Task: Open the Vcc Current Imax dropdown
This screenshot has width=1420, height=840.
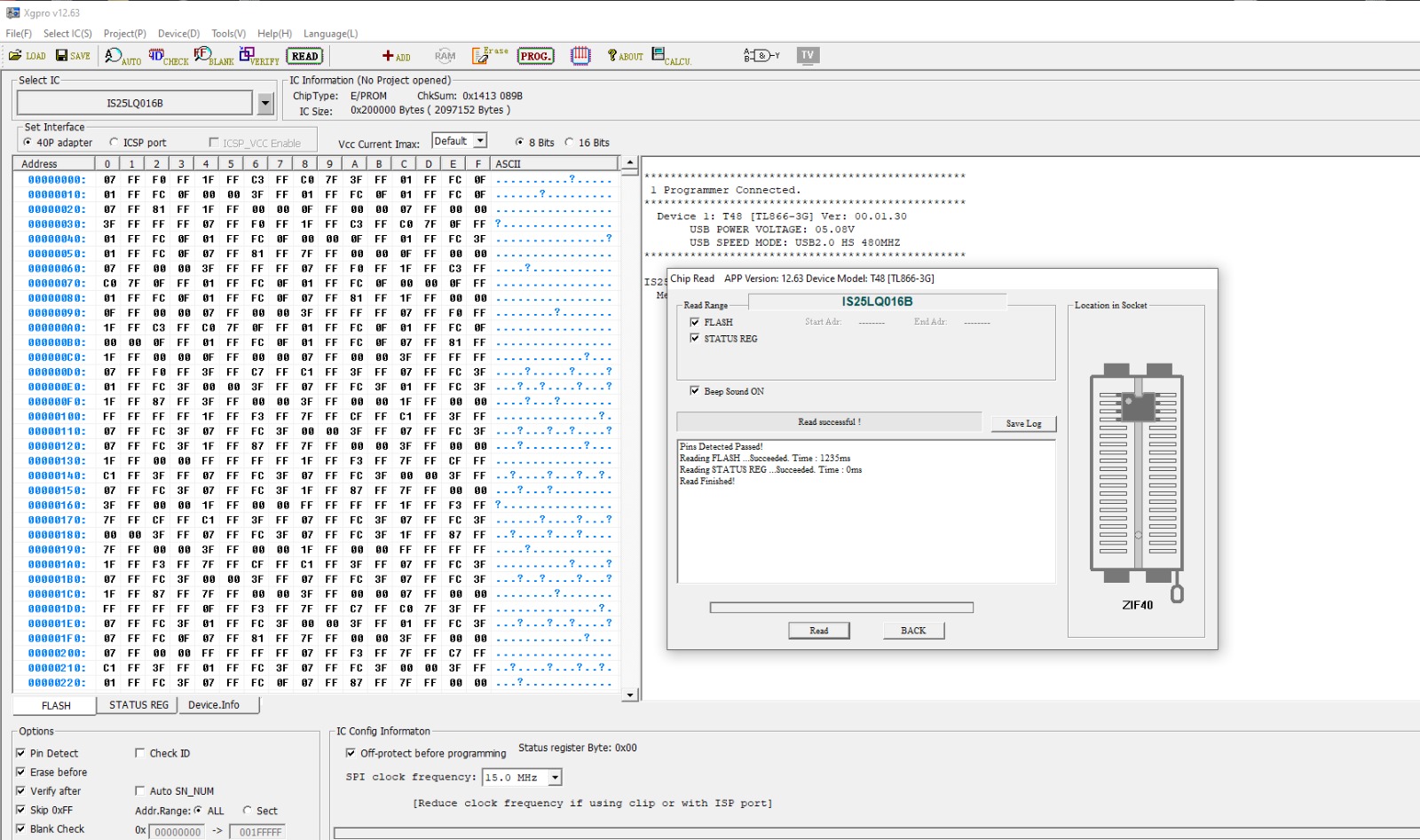Action: 480,141
